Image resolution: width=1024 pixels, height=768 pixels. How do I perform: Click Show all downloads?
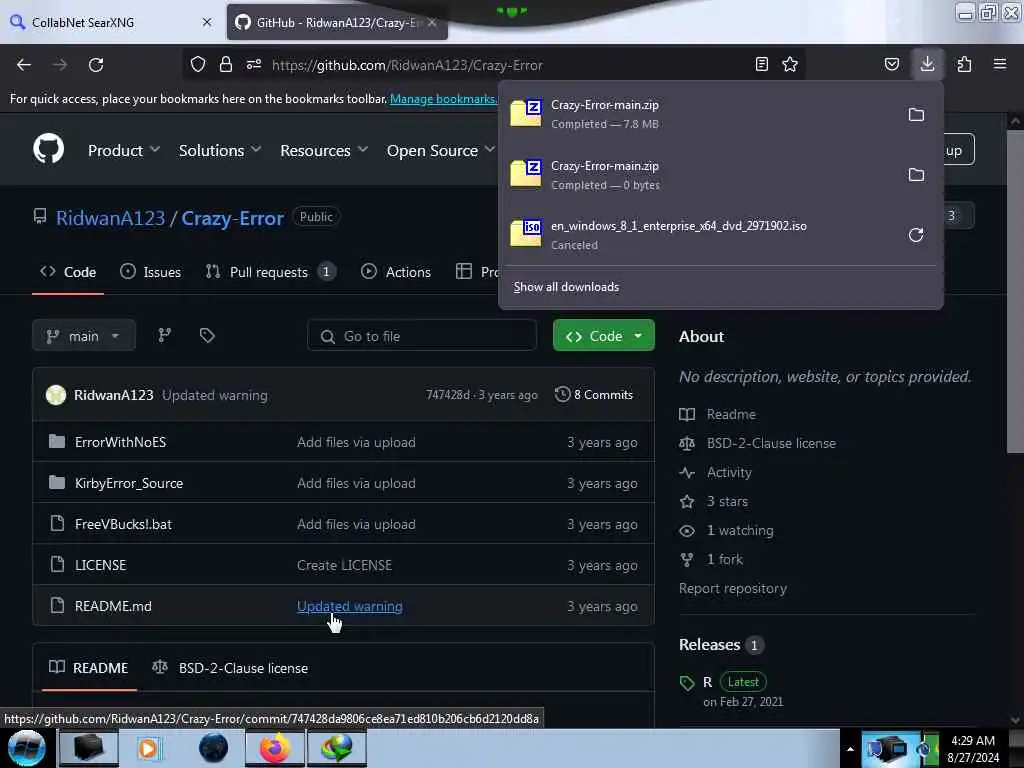(x=566, y=287)
